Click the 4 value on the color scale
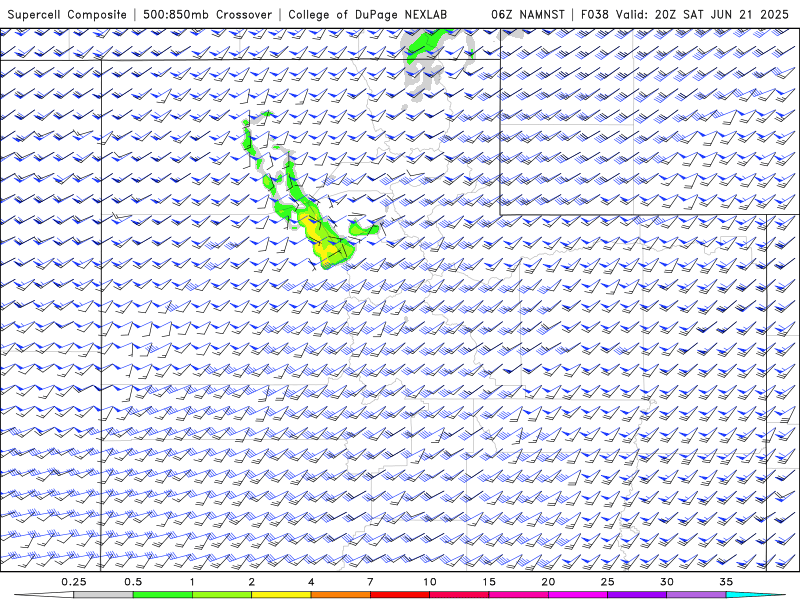The image size is (800, 600). [x=311, y=582]
